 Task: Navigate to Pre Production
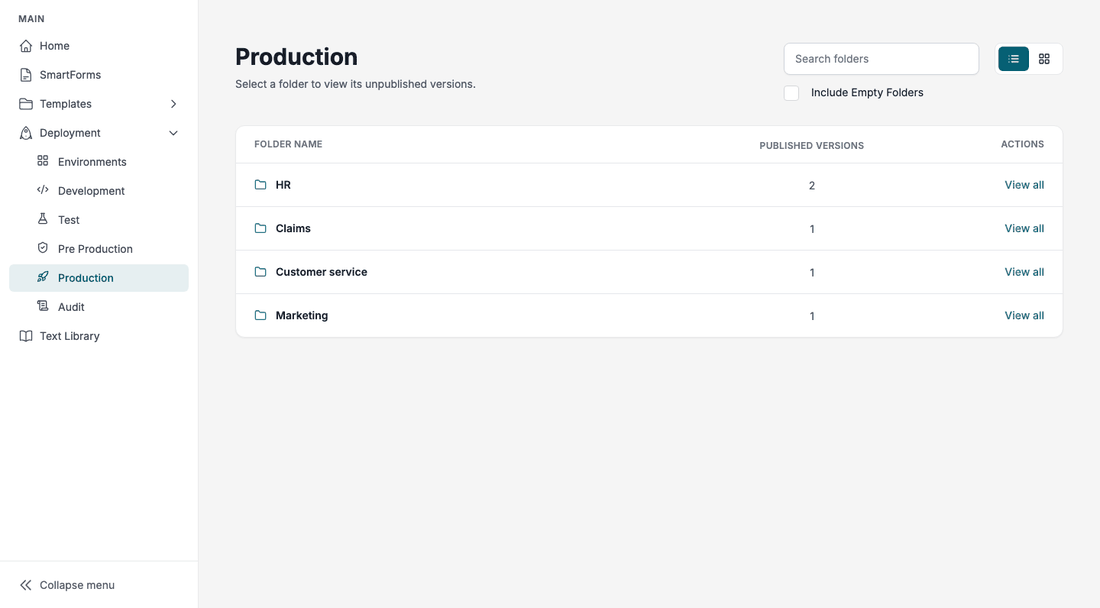[x=99, y=249]
